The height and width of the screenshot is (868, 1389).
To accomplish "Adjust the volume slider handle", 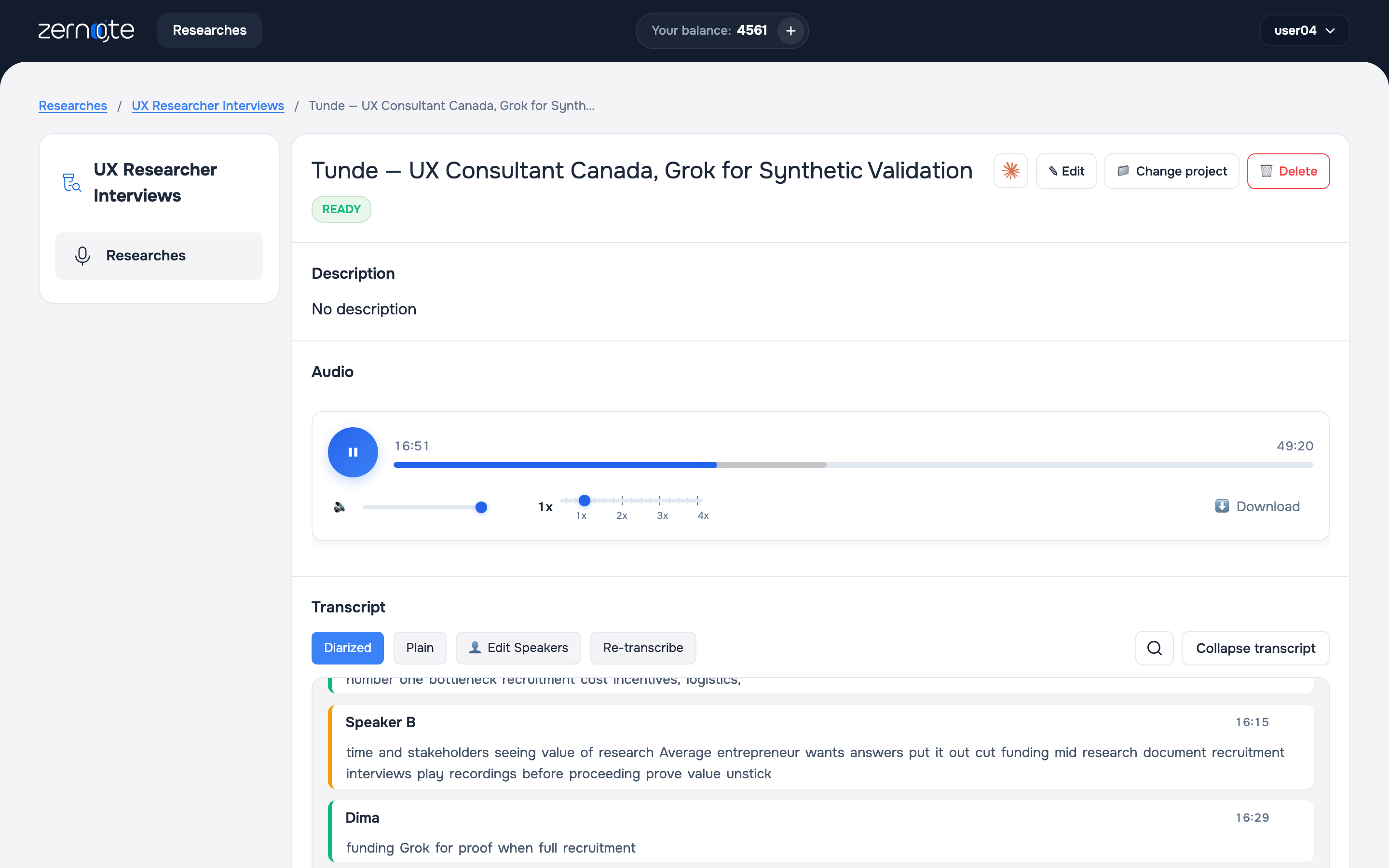I will (481, 507).
